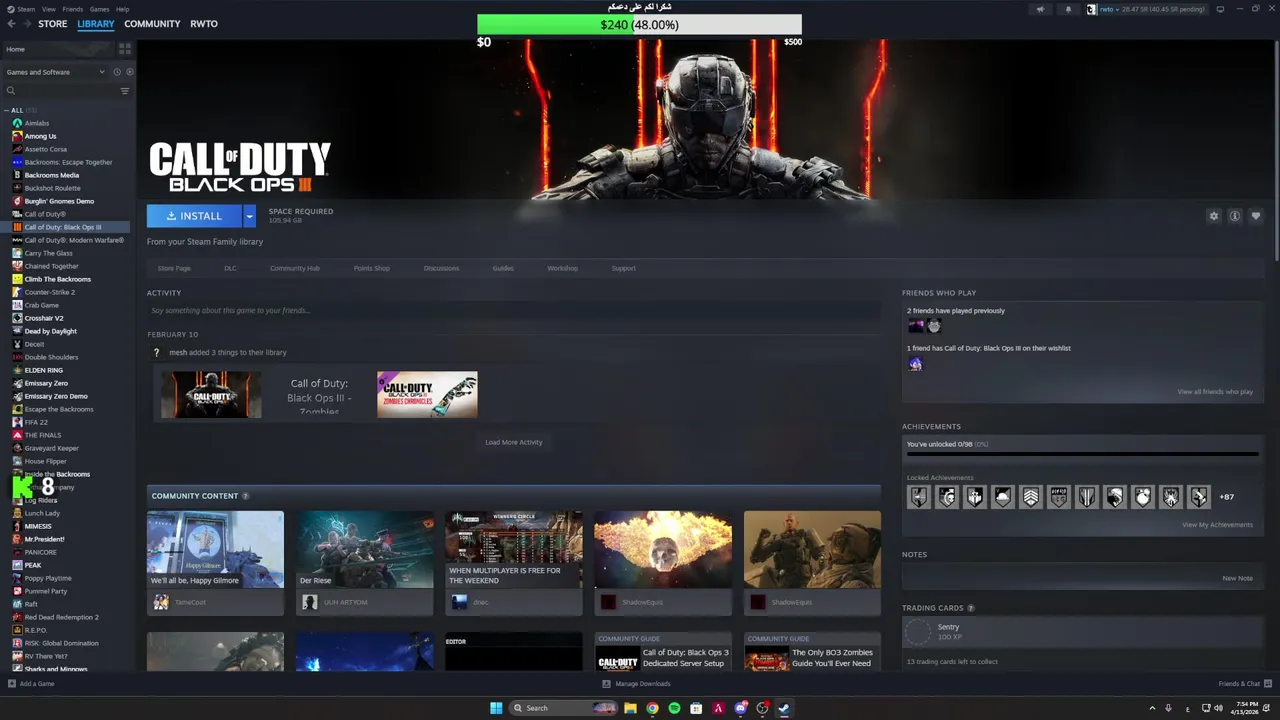1280x720 pixels.
Task: Click the Sentry trading card badge
Action: (917, 632)
